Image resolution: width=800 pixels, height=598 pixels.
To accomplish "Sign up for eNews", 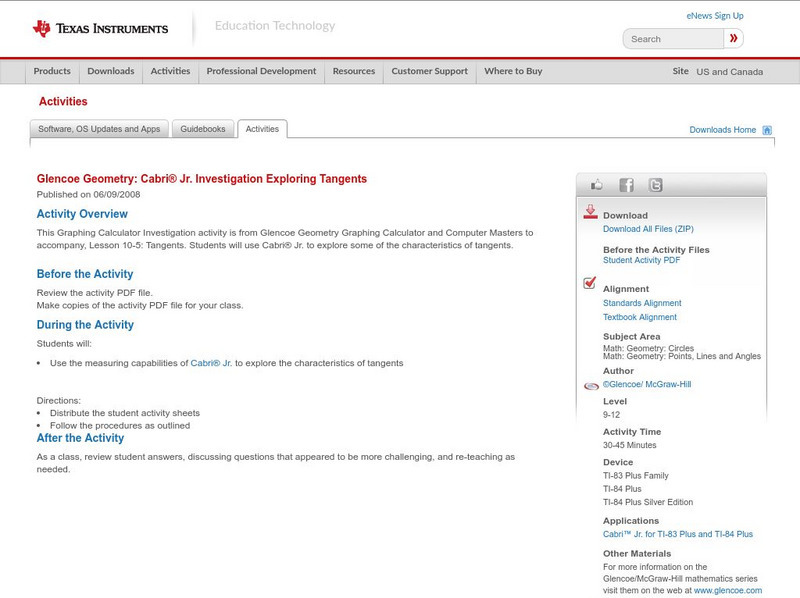I will (x=714, y=15).
